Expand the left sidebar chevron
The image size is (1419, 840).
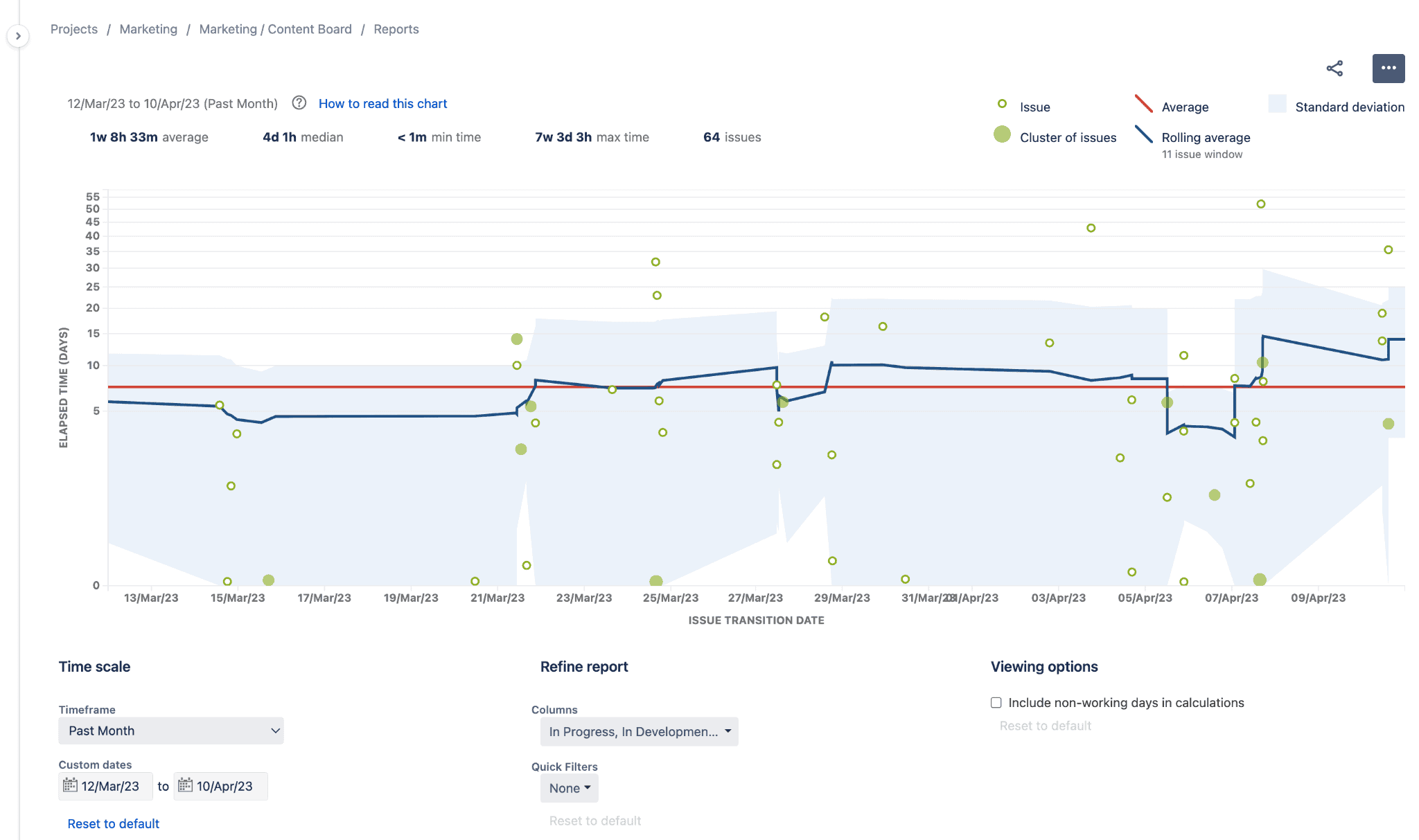[17, 35]
